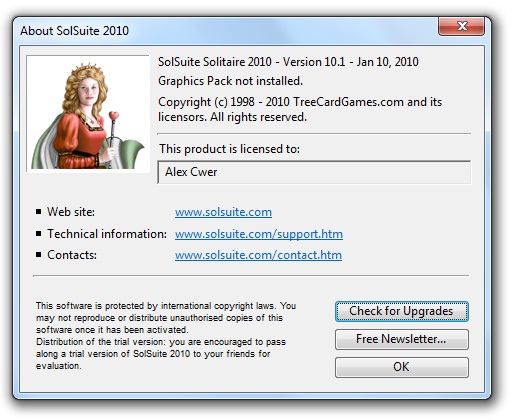Click the Check for Upgrades button
The width and height of the screenshot is (513, 420).
coord(402,311)
